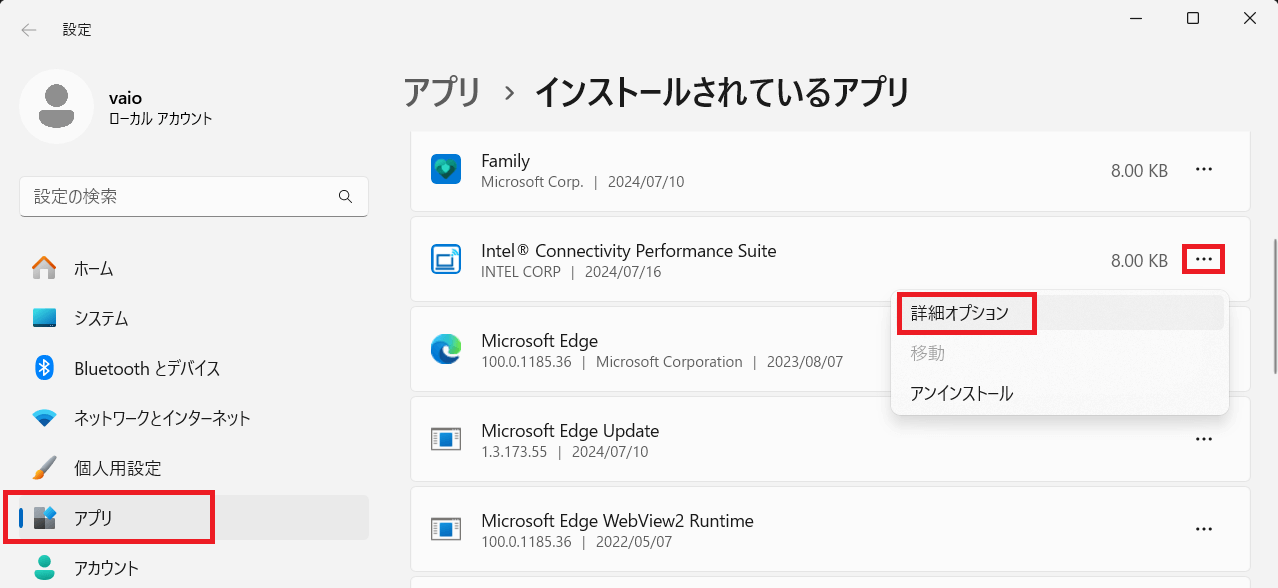Click the Family app icon
The width and height of the screenshot is (1278, 588).
pyautogui.click(x=445, y=170)
